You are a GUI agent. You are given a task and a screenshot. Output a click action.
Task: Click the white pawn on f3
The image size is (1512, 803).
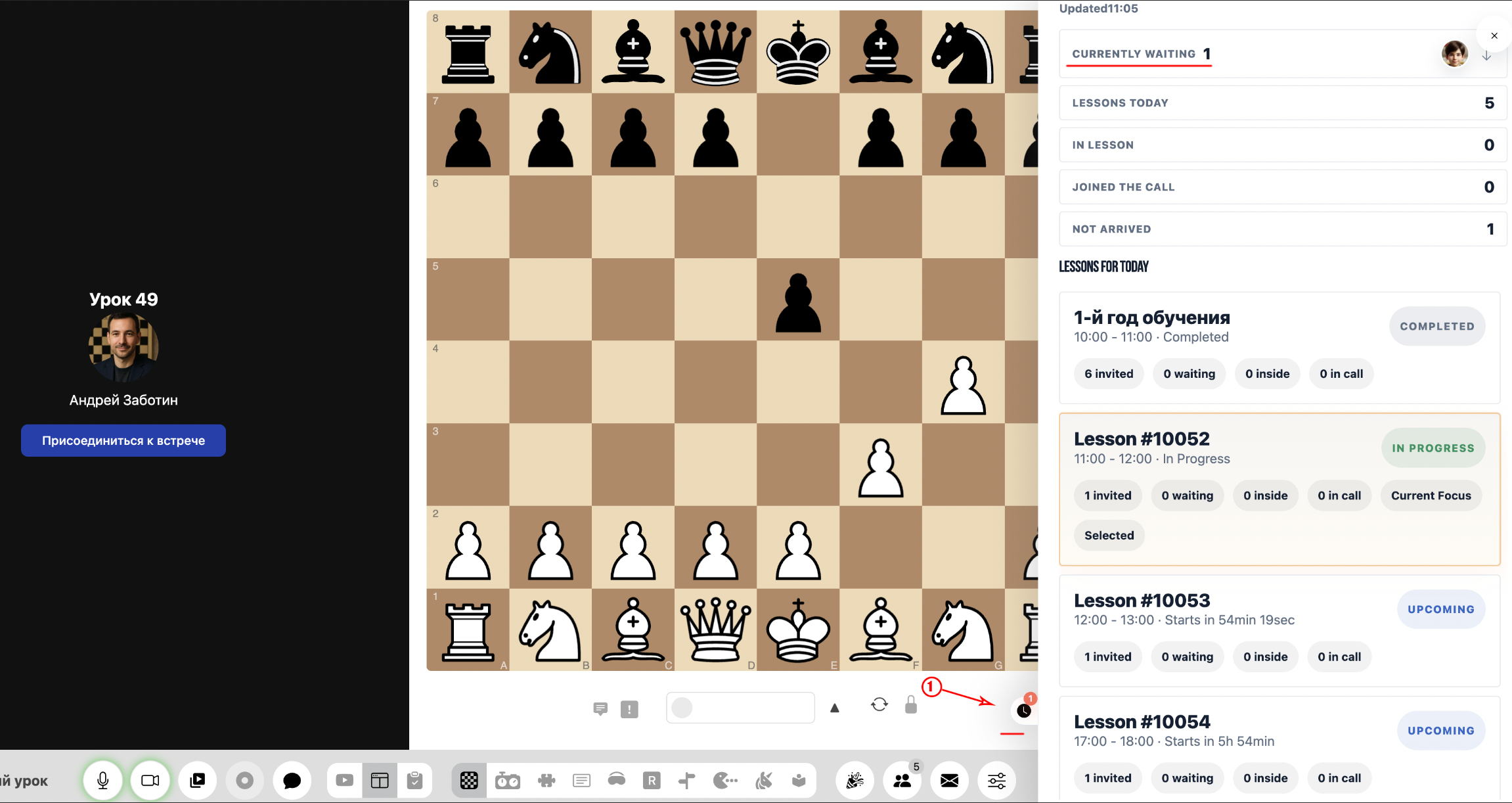[x=881, y=468]
